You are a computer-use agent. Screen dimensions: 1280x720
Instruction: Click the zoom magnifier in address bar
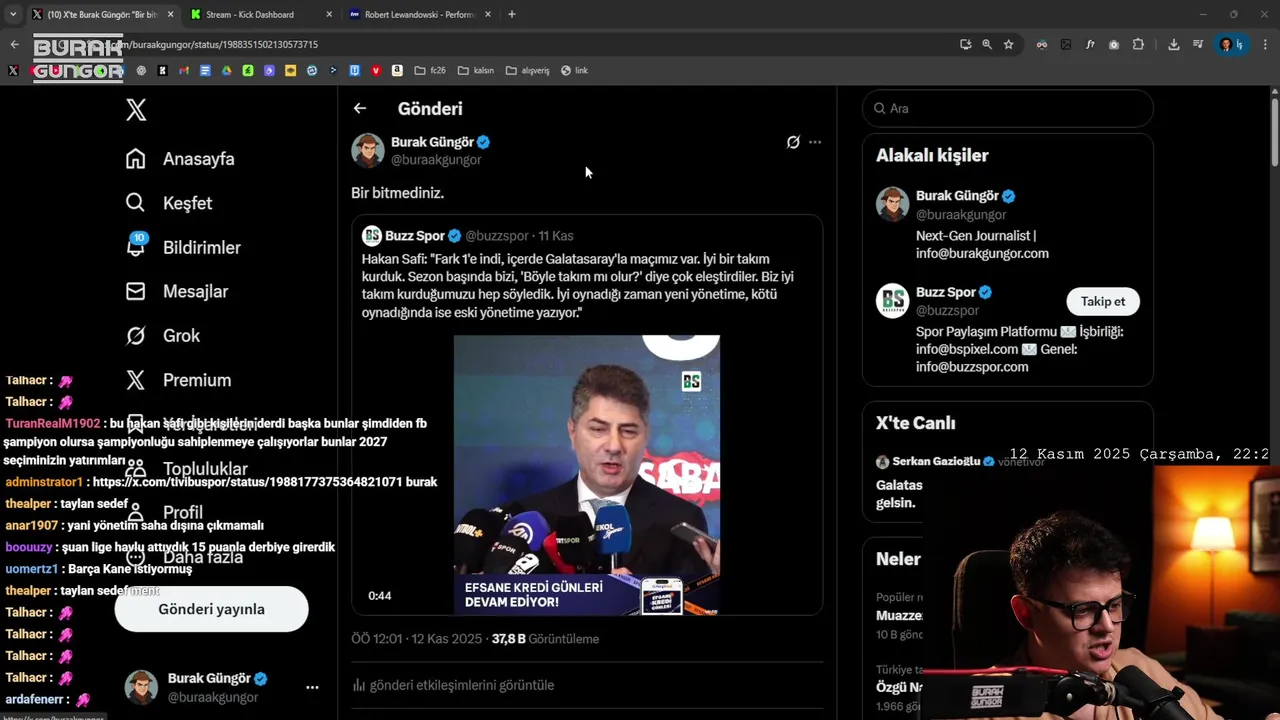987,44
